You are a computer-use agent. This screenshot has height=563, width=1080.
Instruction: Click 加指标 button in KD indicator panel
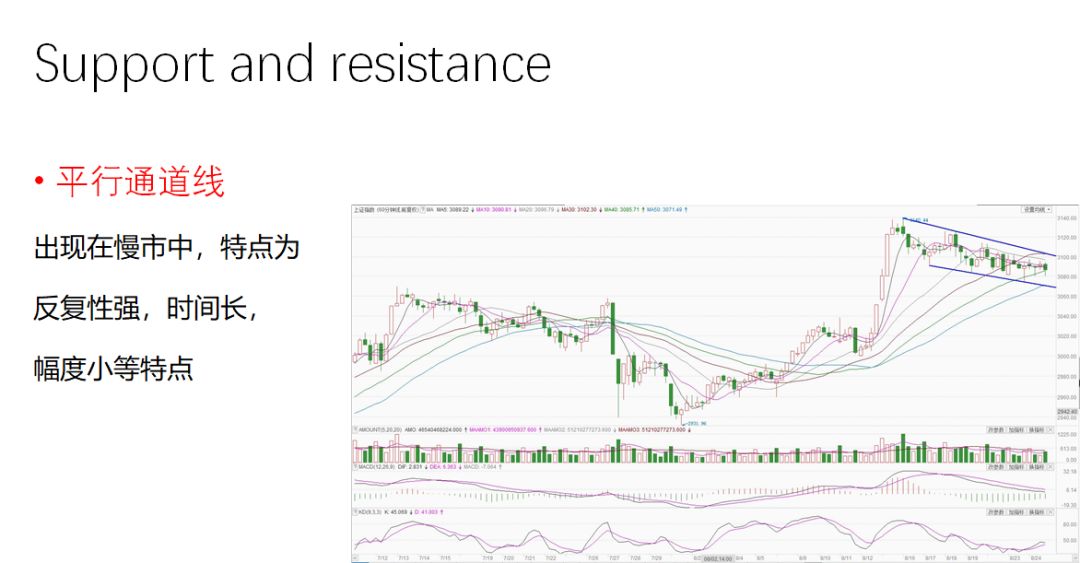(x=1016, y=512)
